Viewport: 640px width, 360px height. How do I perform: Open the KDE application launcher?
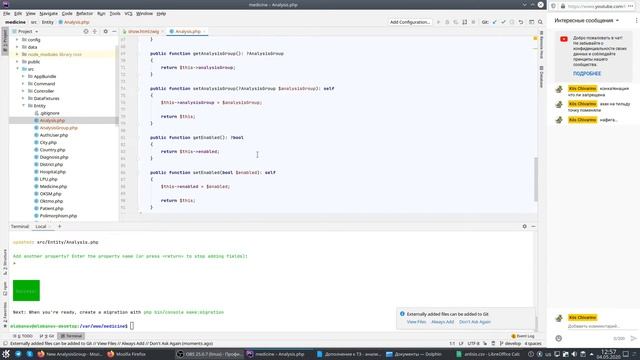[6, 354]
